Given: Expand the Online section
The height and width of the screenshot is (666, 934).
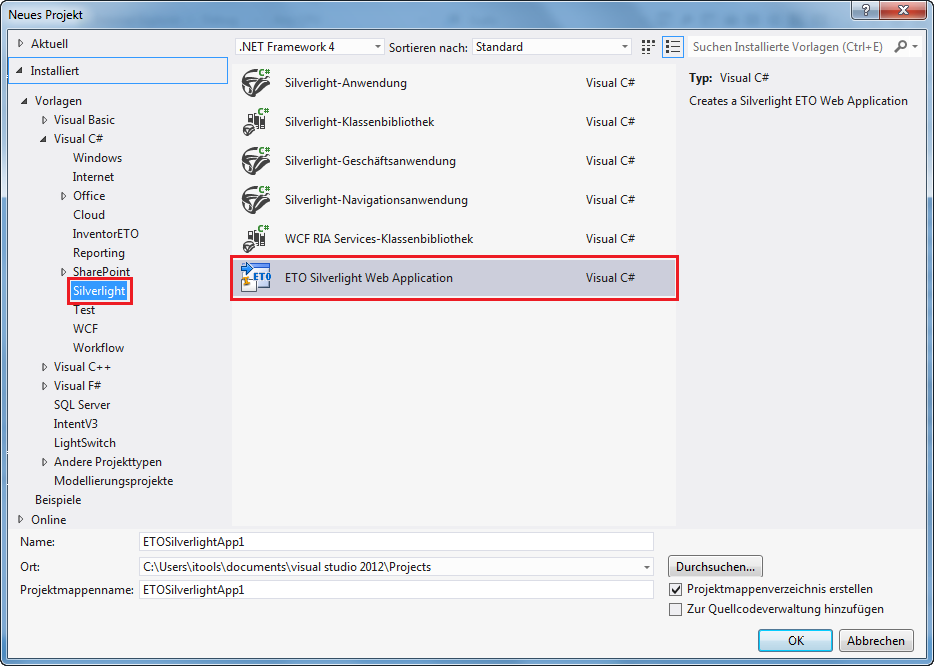Looking at the screenshot, I should (21, 519).
